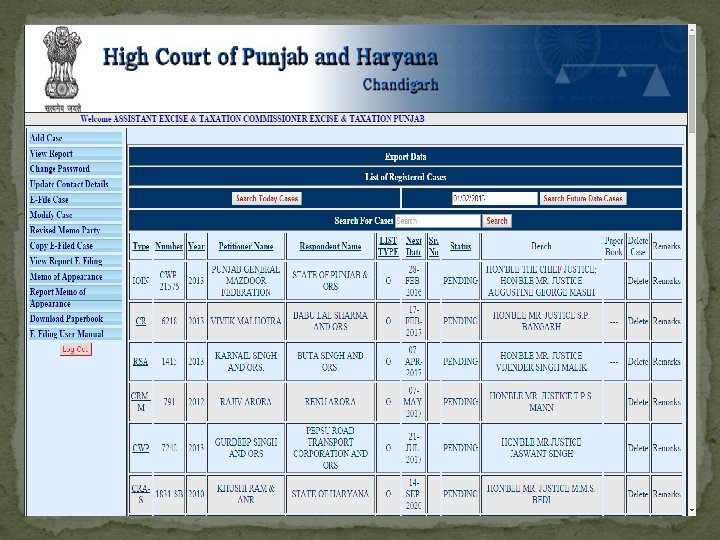The image size is (720, 540).
Task: Open Remarks for Khushi Ram case
Action: 666,494
